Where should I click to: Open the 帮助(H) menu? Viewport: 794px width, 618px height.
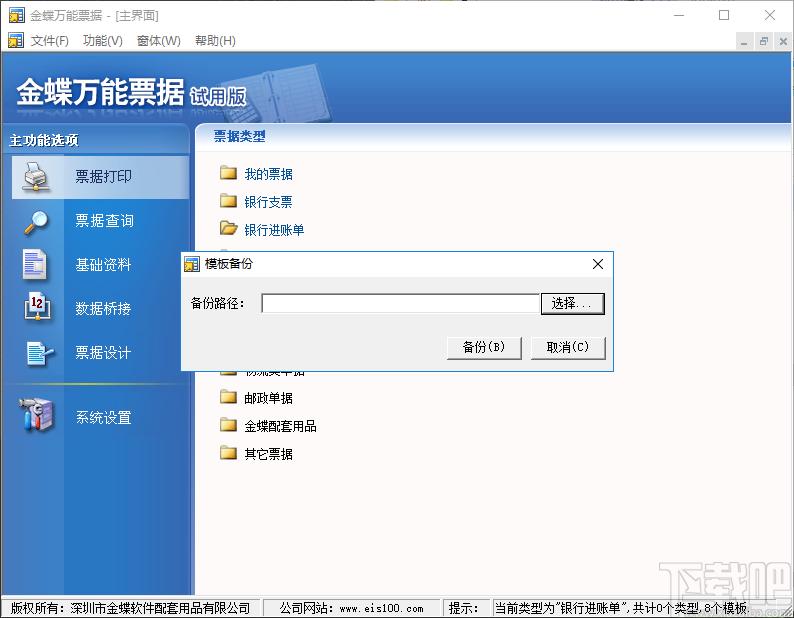215,41
